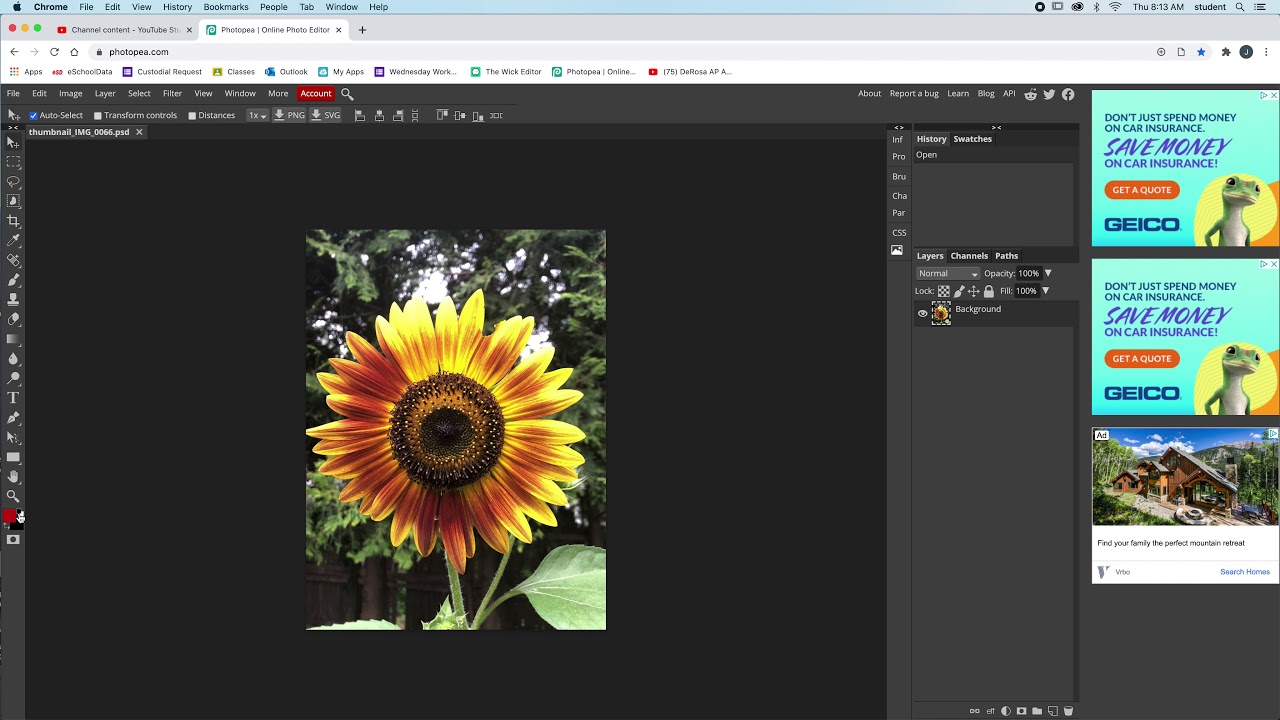Open the image panel icon below CSS
This screenshot has width=1280, height=720.
pos(897,250)
